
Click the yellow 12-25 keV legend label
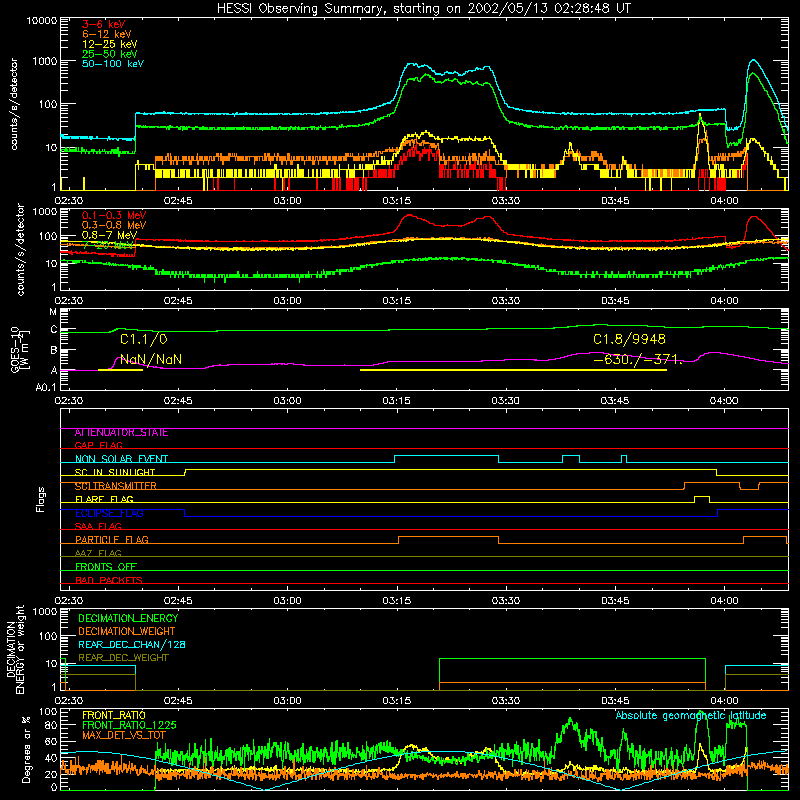tap(110, 44)
